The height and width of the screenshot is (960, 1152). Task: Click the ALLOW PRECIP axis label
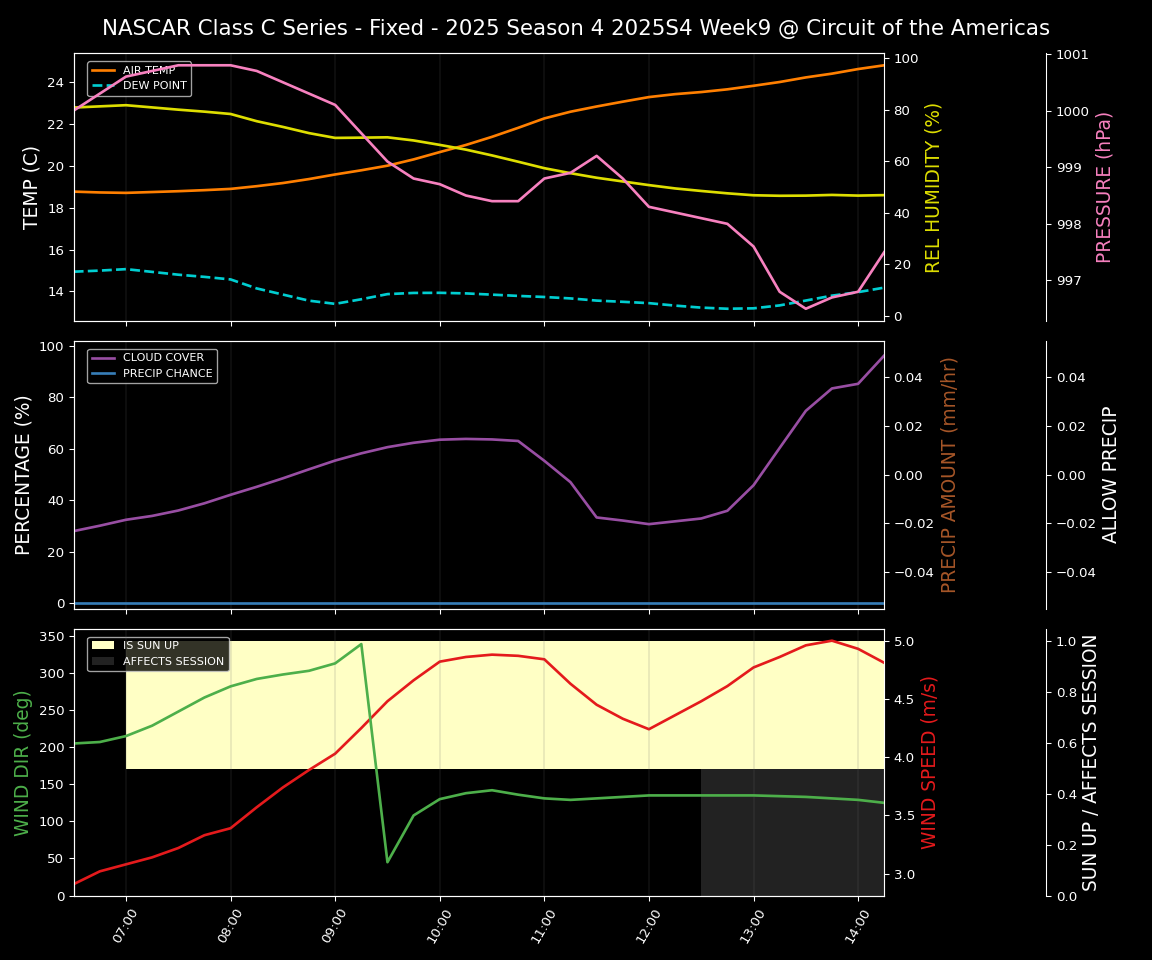click(1110, 475)
